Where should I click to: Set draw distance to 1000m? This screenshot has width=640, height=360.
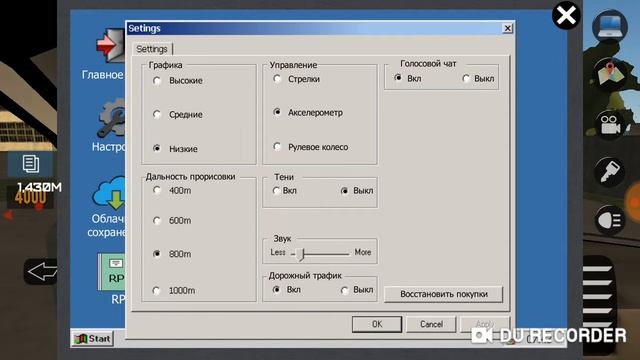point(156,291)
